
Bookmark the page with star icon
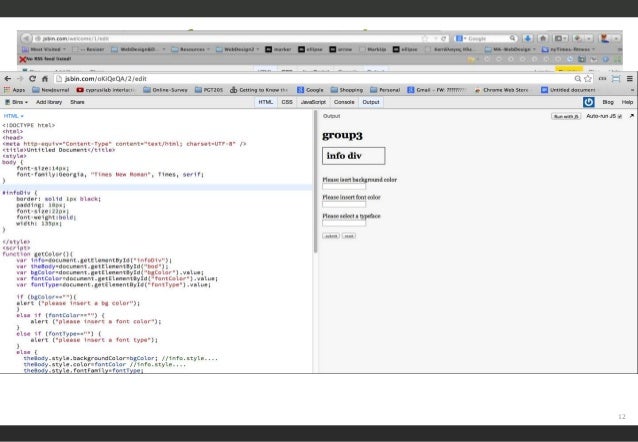[x=590, y=77]
